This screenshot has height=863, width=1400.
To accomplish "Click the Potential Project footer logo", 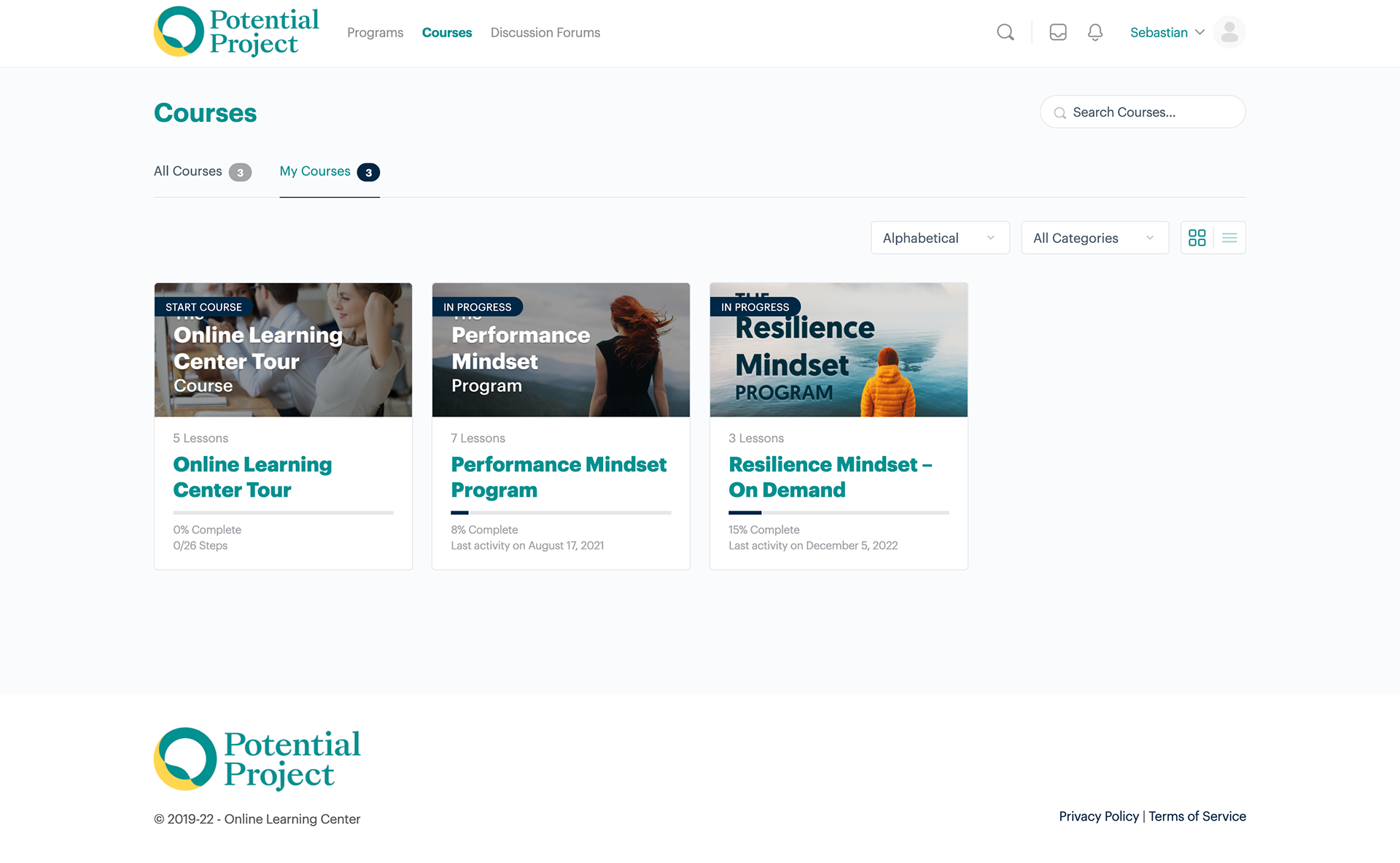I will tap(257, 759).
